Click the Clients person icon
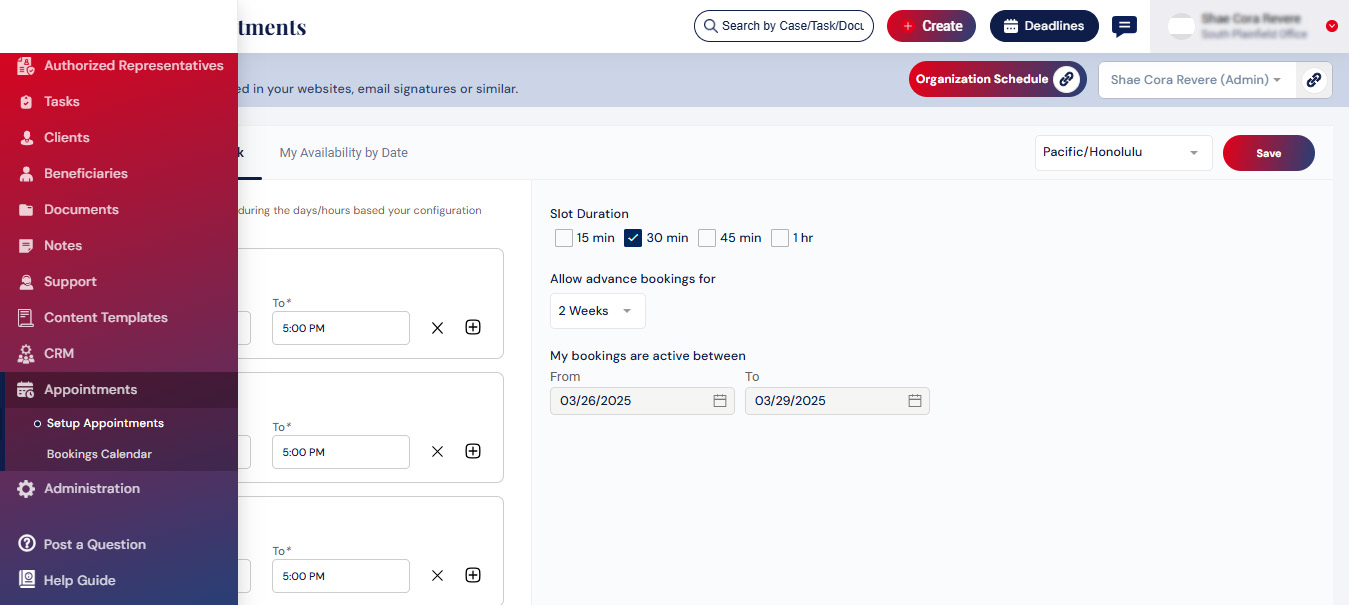The image size is (1349, 605). 26,138
